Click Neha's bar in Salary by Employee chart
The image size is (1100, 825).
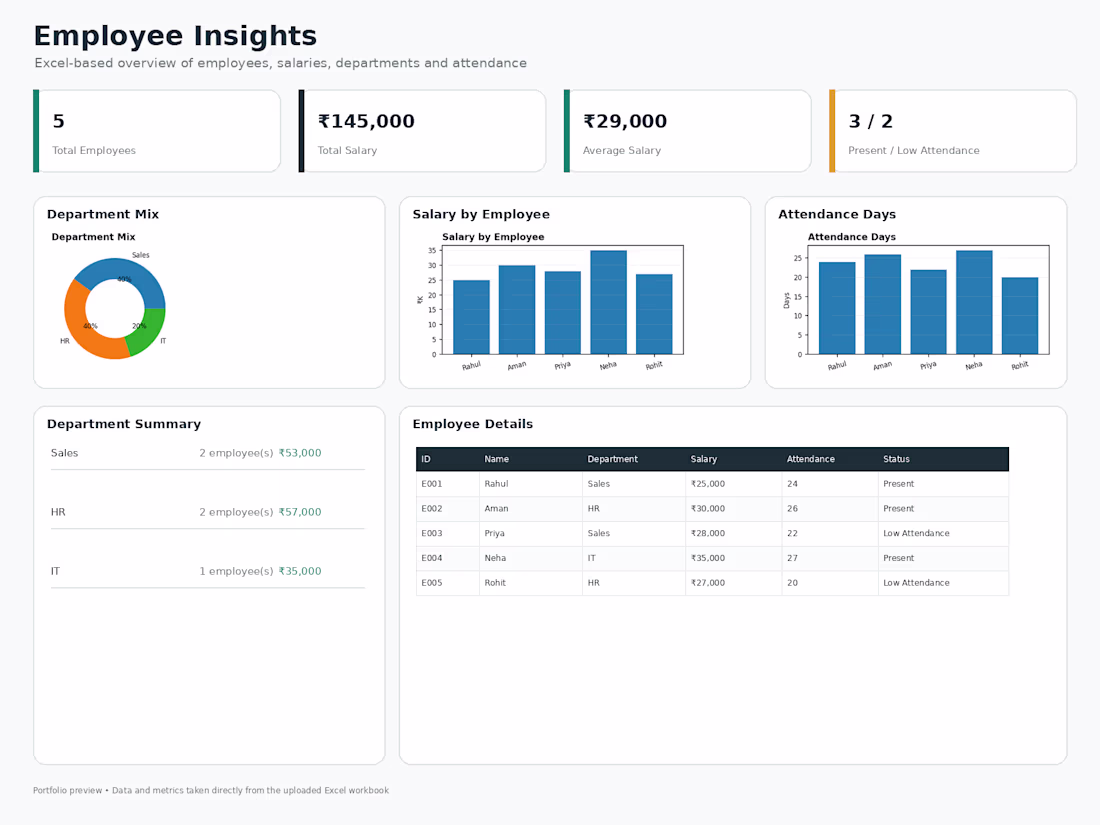tap(608, 302)
